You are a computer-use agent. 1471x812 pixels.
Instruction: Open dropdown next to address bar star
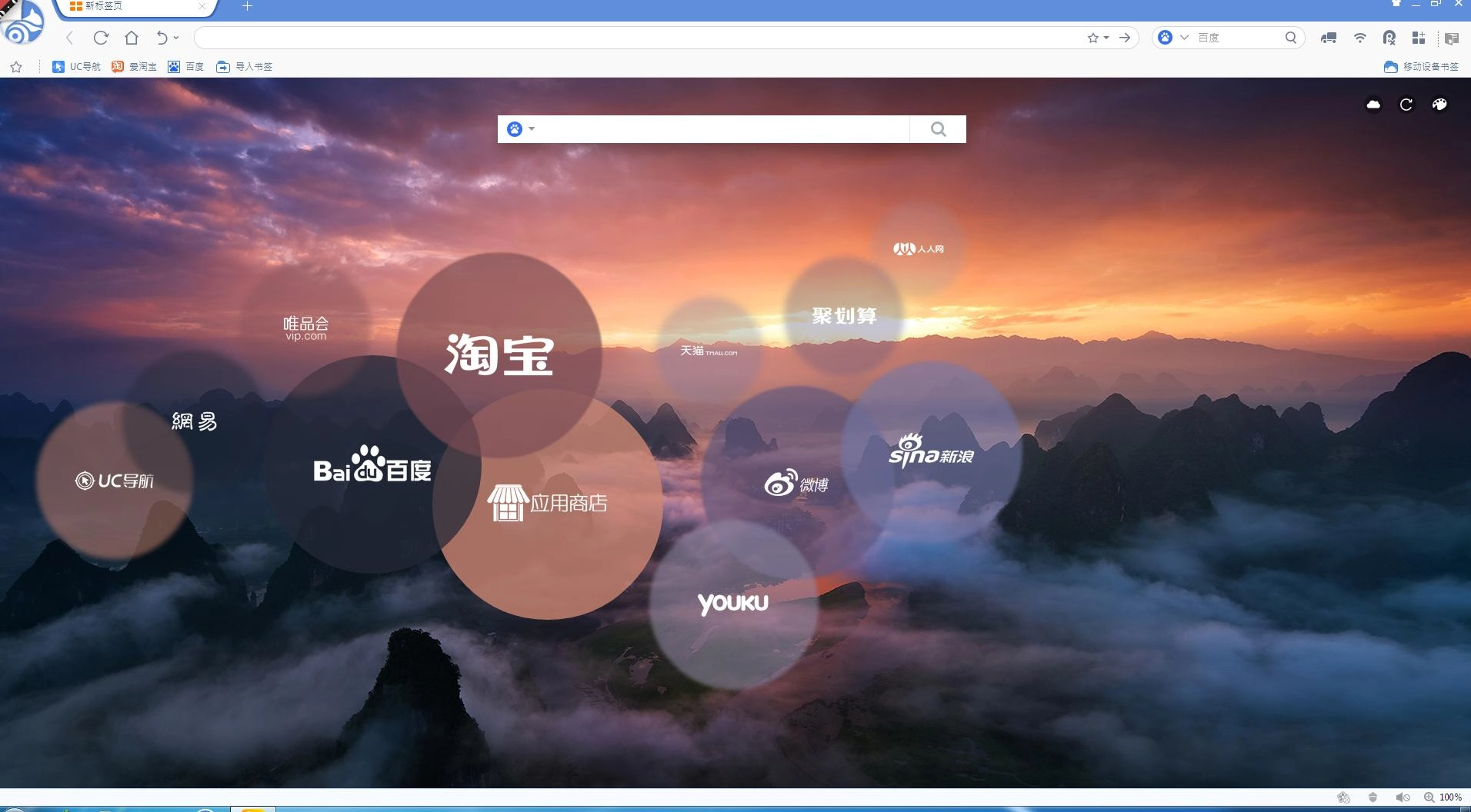pos(1106,38)
